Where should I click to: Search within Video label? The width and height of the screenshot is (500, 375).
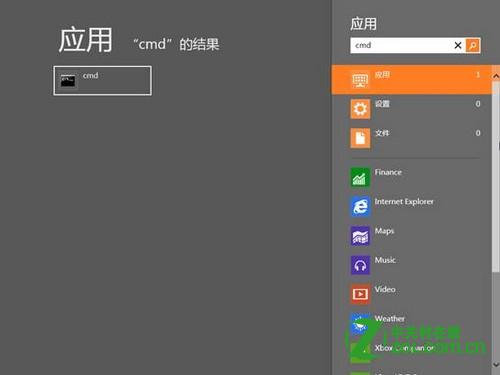pos(385,289)
